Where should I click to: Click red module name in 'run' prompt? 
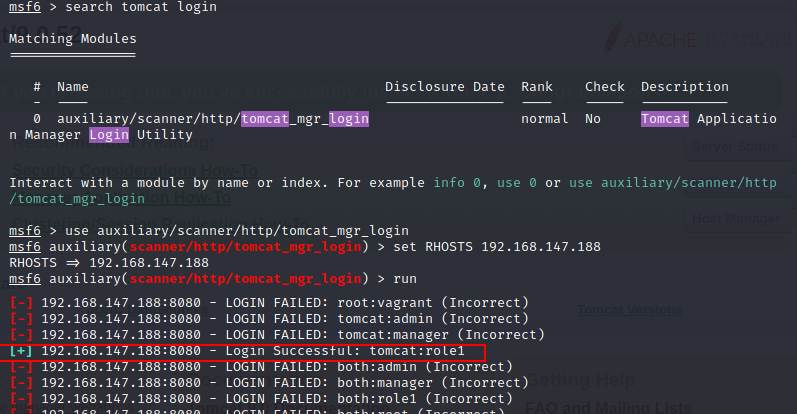coord(246,279)
